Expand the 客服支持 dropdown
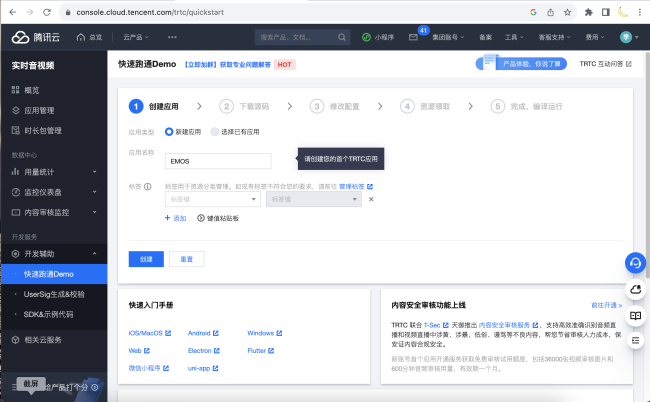This screenshot has width=650, height=402. click(x=554, y=37)
